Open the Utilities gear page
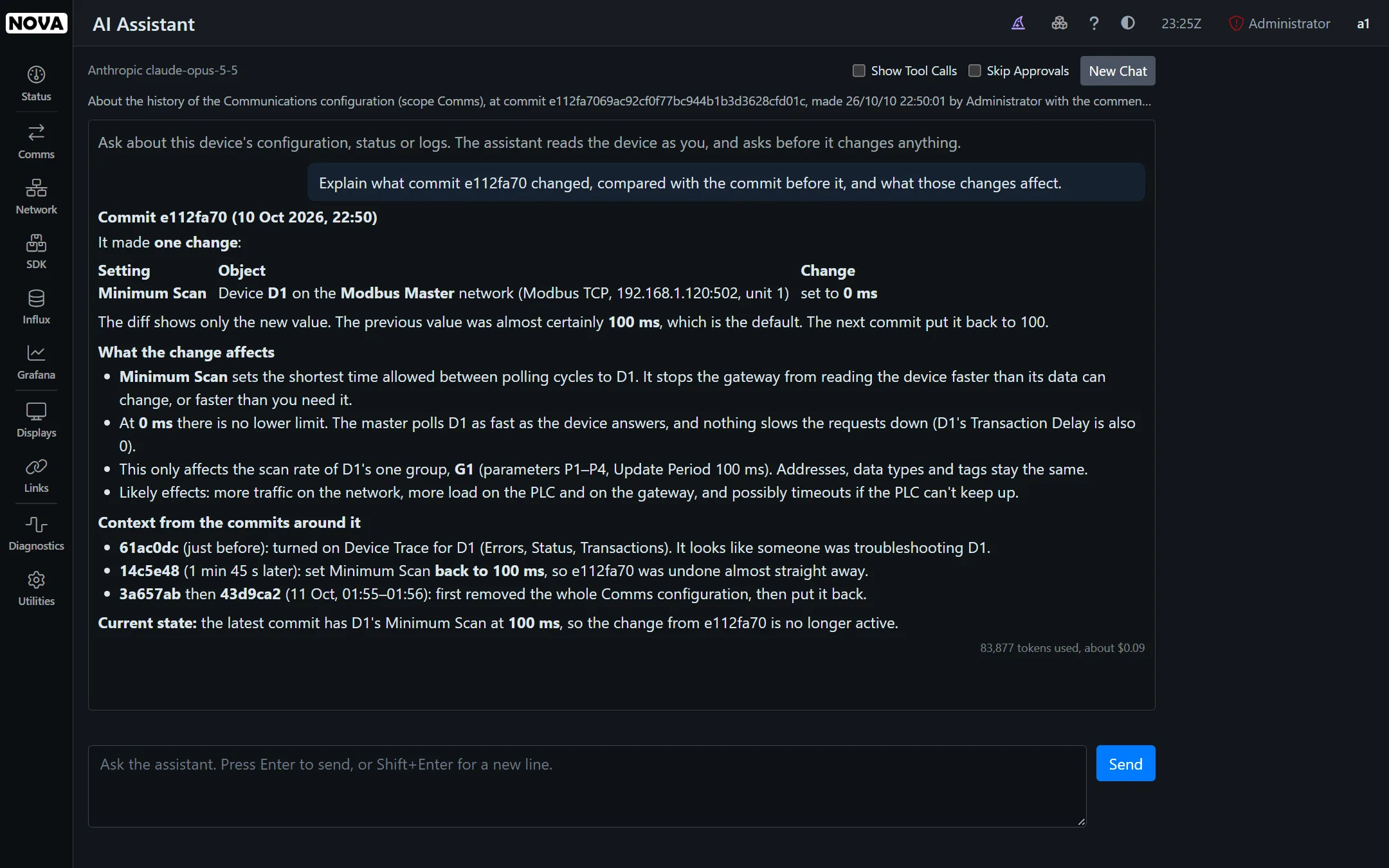The image size is (1389, 868). 36,588
